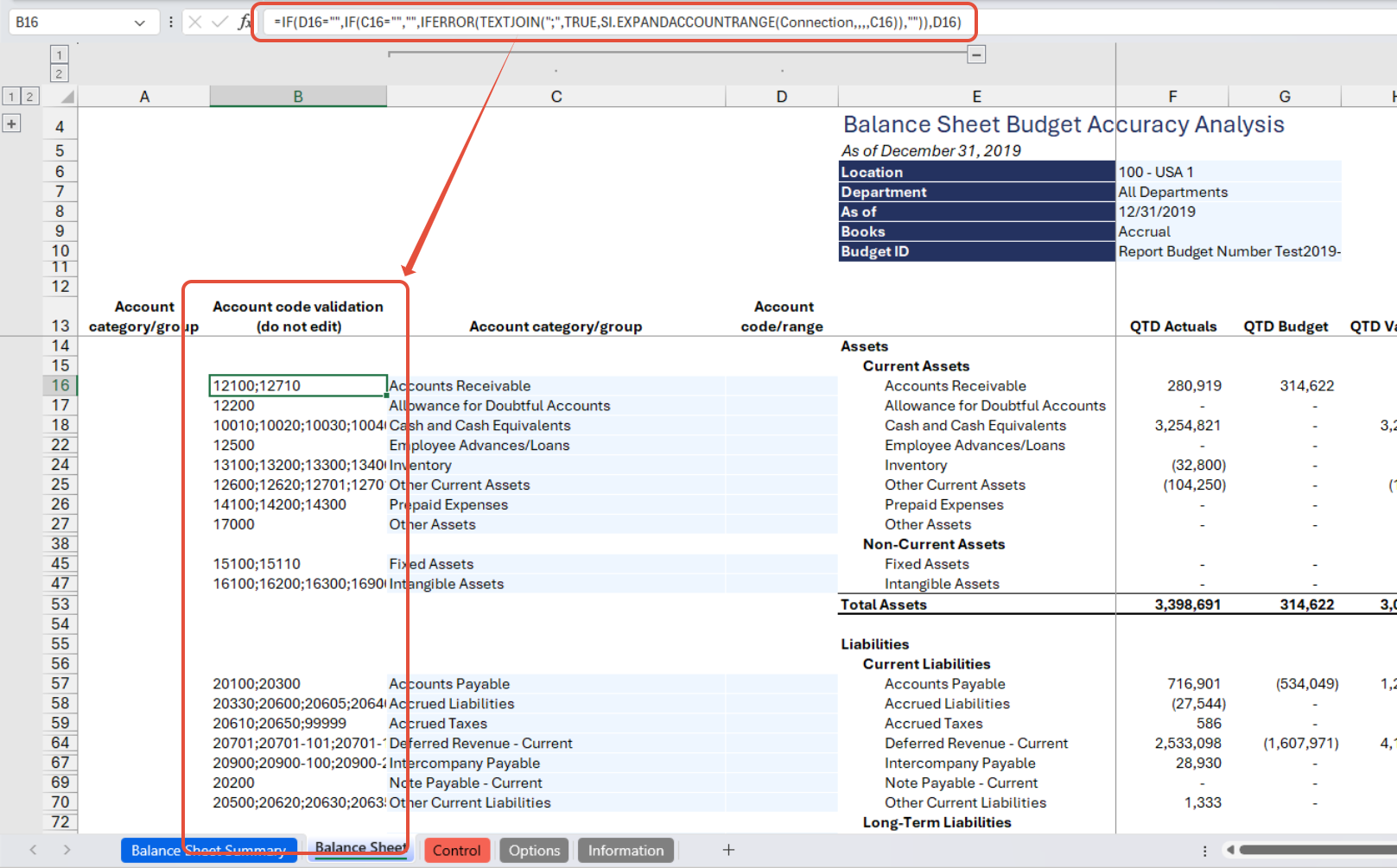
Task: Show row outline level 2
Action: coord(29,97)
